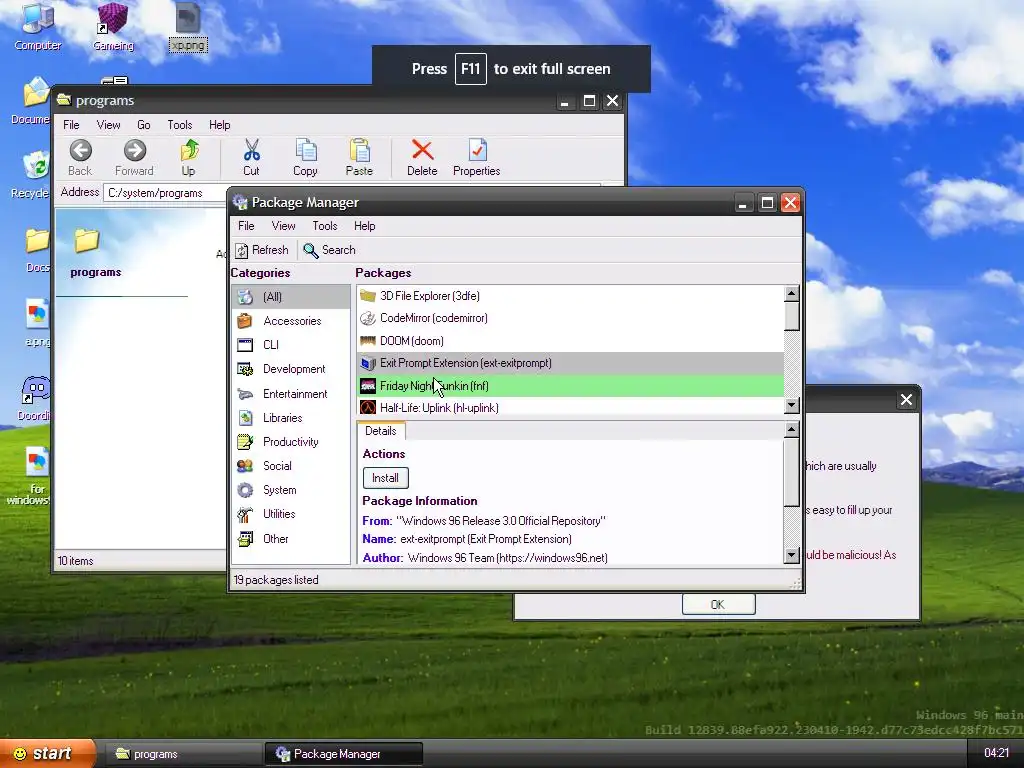Open the Accessories category
Viewport: 1024px width, 768px height.
[291, 321]
